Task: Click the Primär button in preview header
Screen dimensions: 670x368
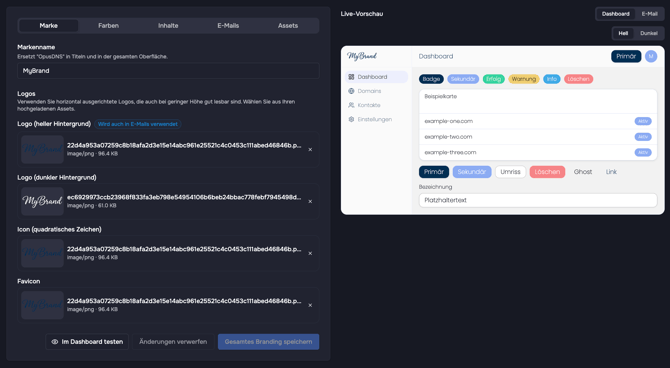Action: tap(626, 56)
